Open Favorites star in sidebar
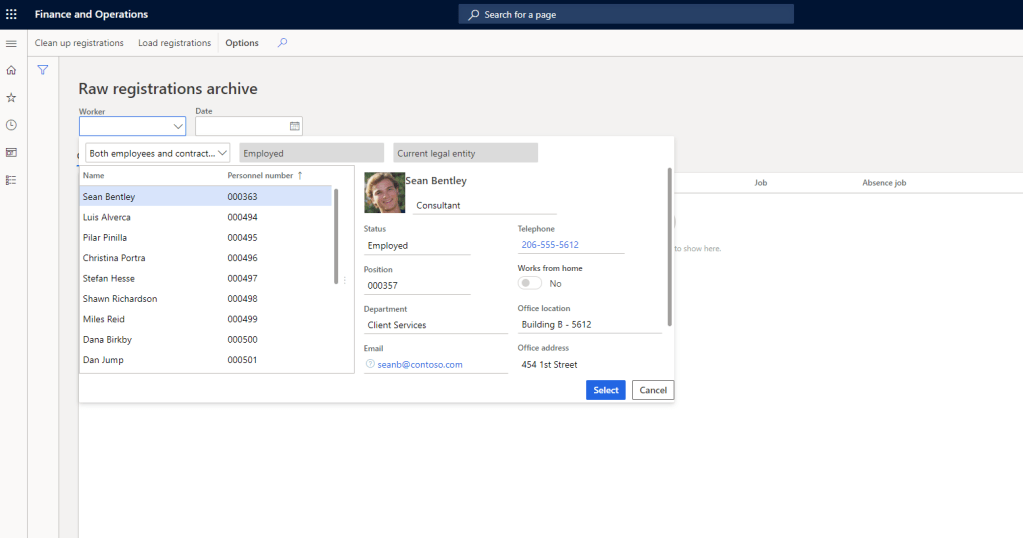Viewport: 1023px width, 538px height. (x=11, y=98)
